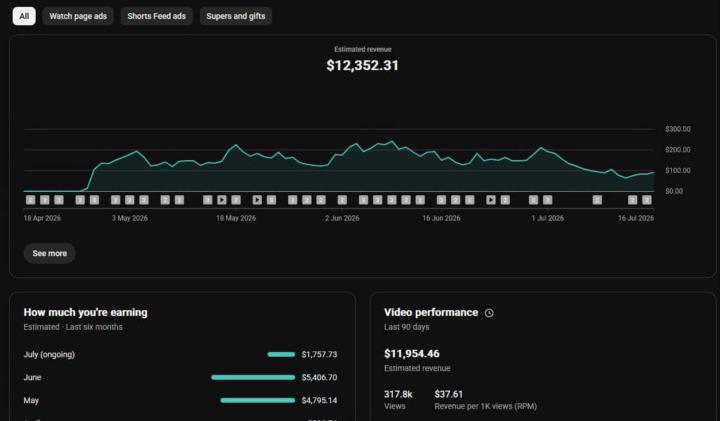Click the play-icon marker between 16 Jun and 1 Jul
The image size is (720, 421).
[491, 200]
